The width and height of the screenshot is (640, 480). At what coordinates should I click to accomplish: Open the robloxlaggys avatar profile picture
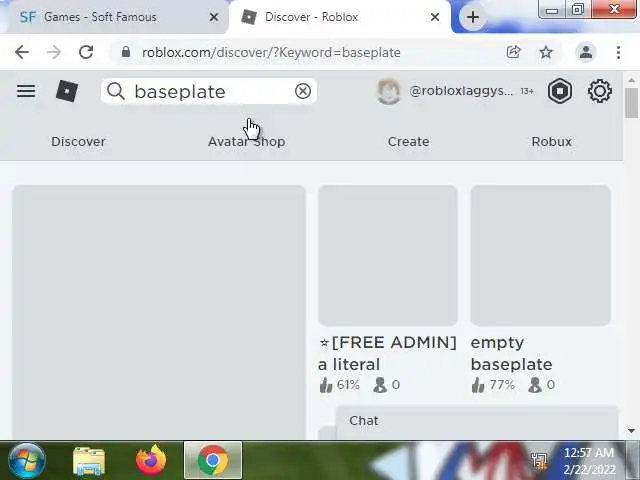pos(388,91)
